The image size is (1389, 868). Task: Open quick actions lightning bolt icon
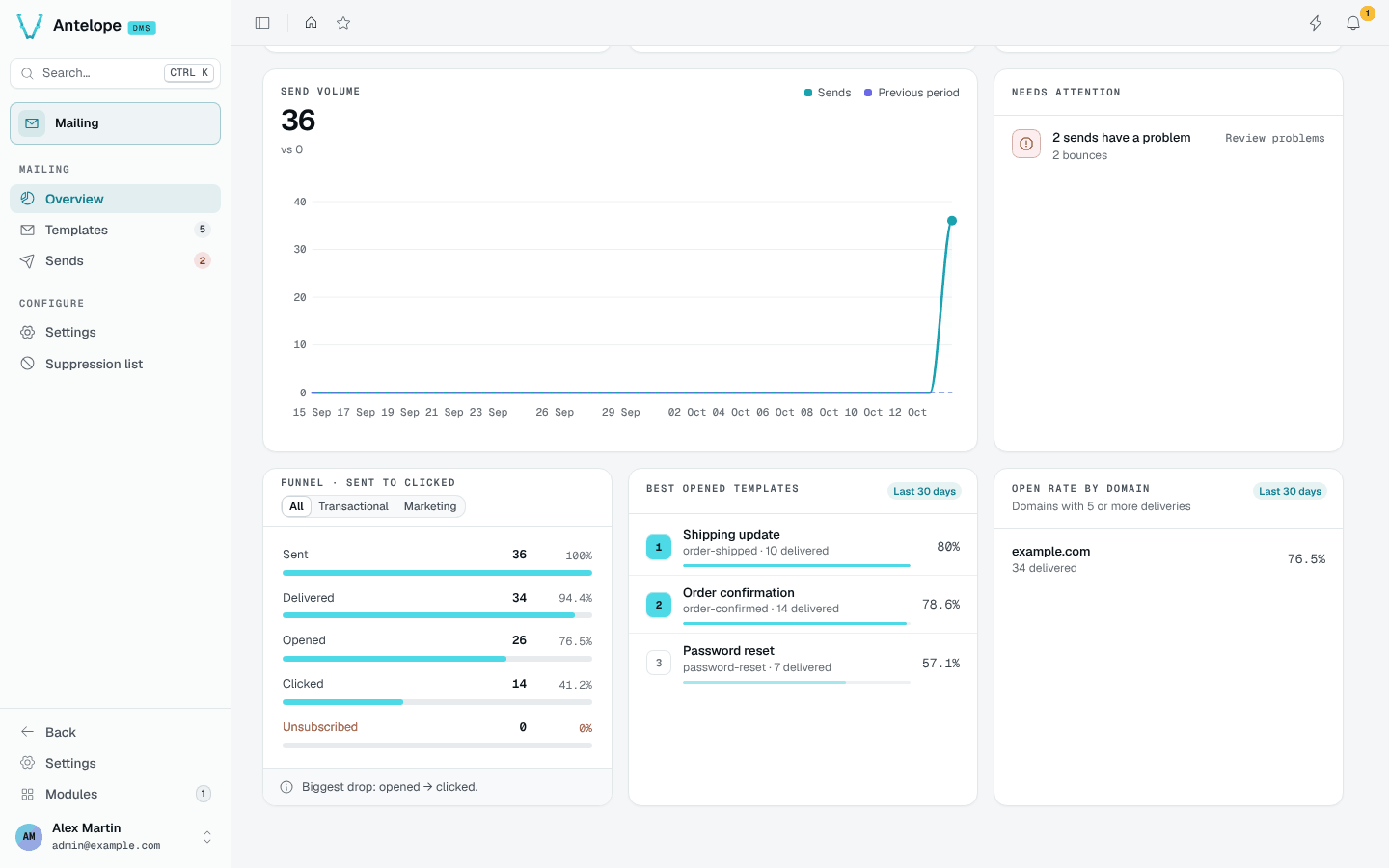[1316, 23]
